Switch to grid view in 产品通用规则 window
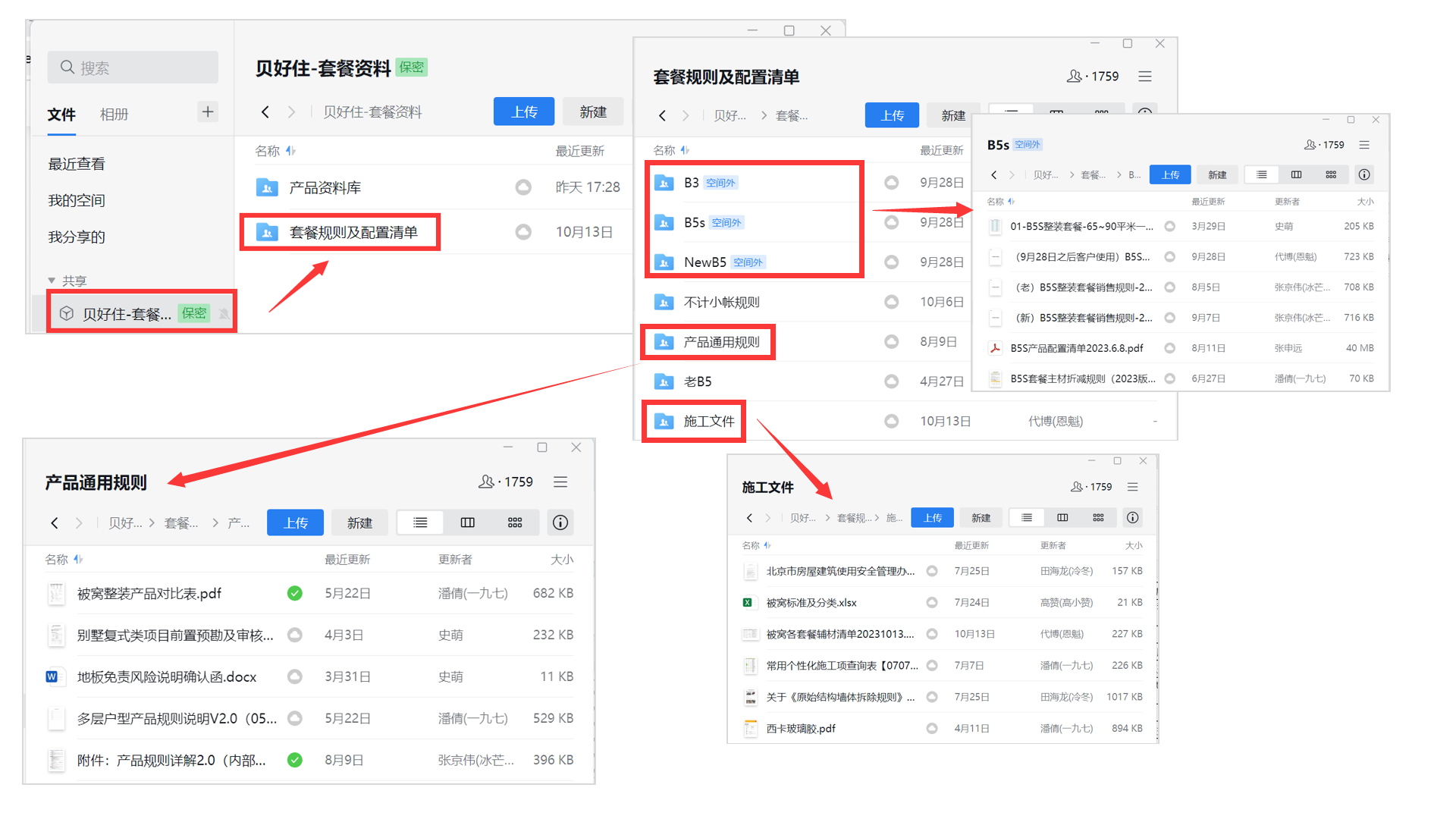The width and height of the screenshot is (1456, 819). 515,522
